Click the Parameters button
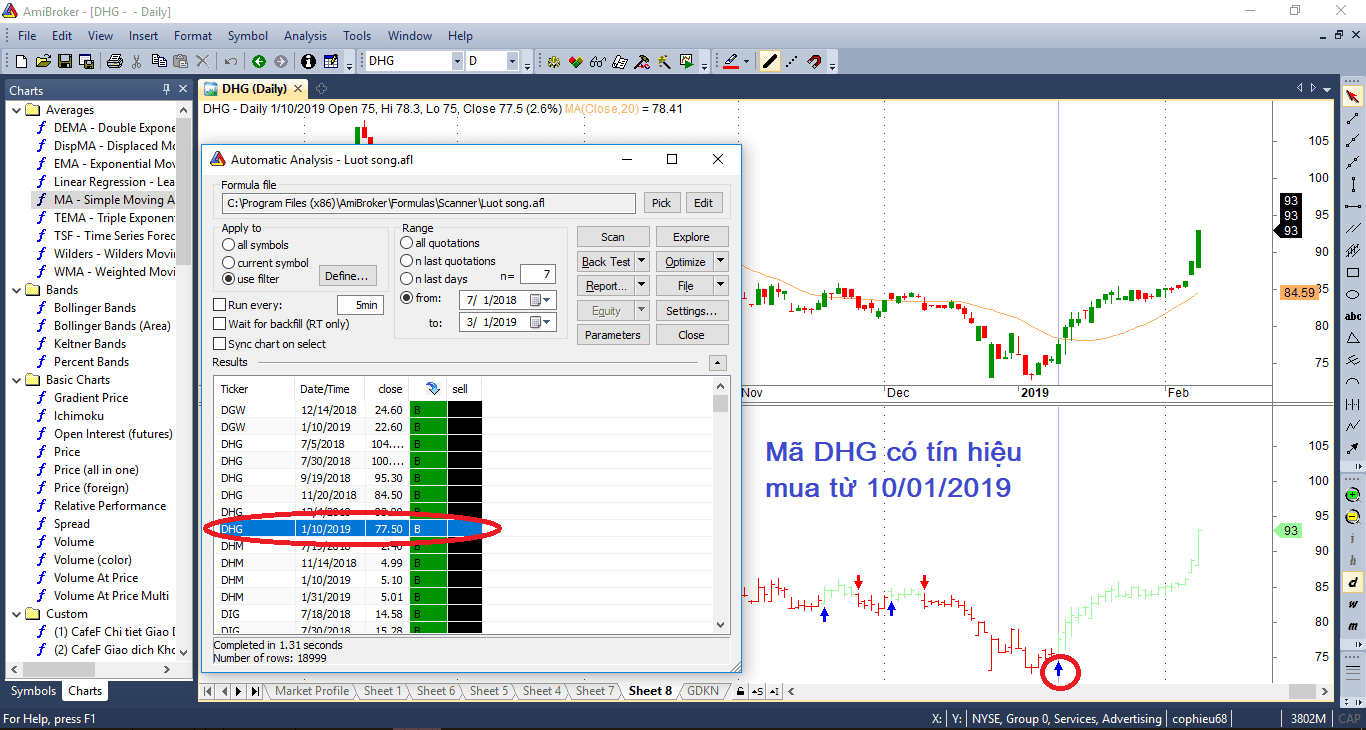1366x730 pixels. (613, 335)
